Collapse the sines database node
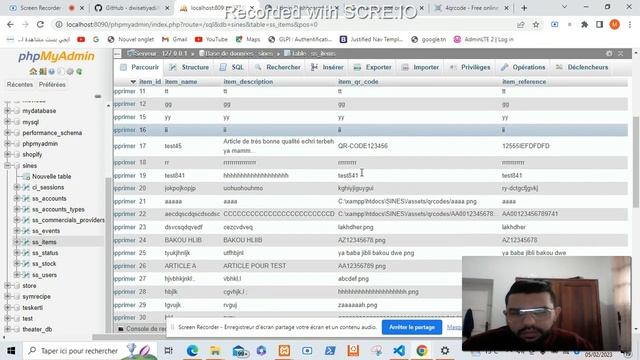The height and width of the screenshot is (360, 640). pos(7,165)
